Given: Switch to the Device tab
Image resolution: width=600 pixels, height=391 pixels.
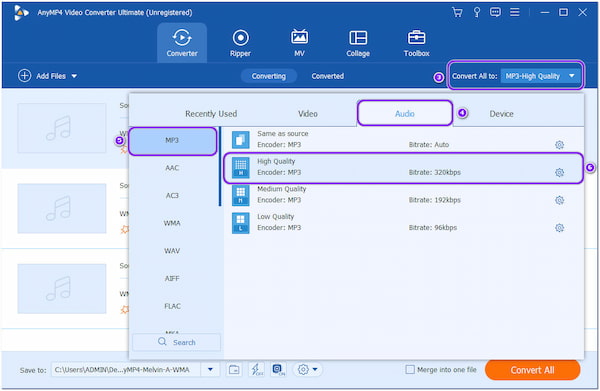Looking at the screenshot, I should 501,114.
